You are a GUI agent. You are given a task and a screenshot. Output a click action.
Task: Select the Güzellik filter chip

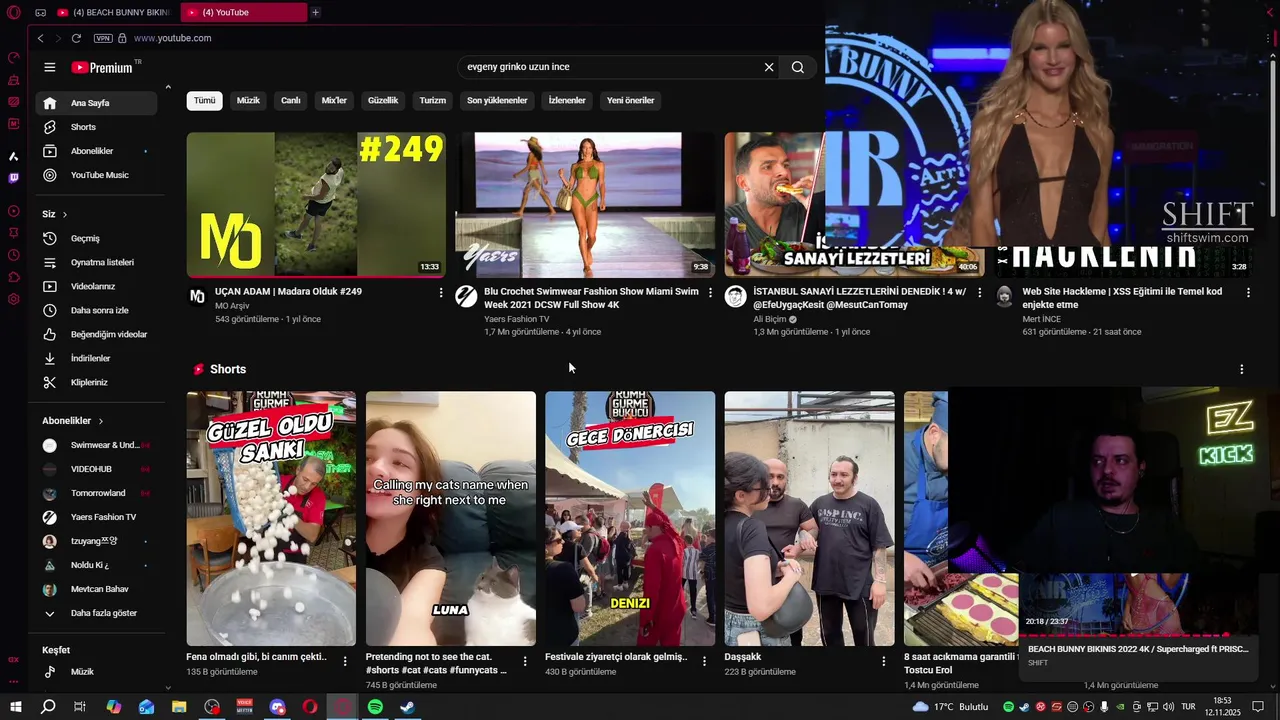[x=383, y=101]
